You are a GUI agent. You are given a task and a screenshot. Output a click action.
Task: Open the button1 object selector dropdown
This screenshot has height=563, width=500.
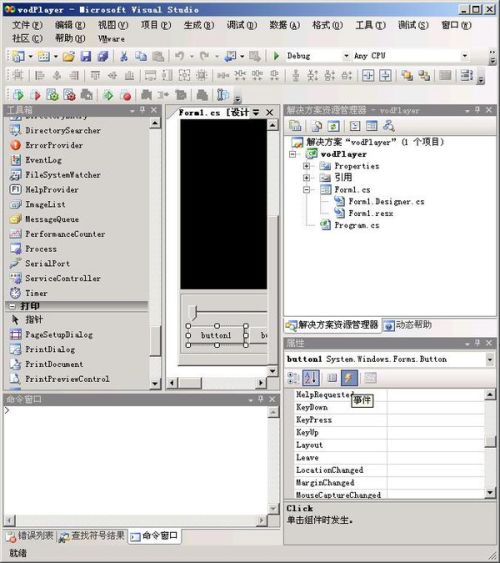(490, 359)
